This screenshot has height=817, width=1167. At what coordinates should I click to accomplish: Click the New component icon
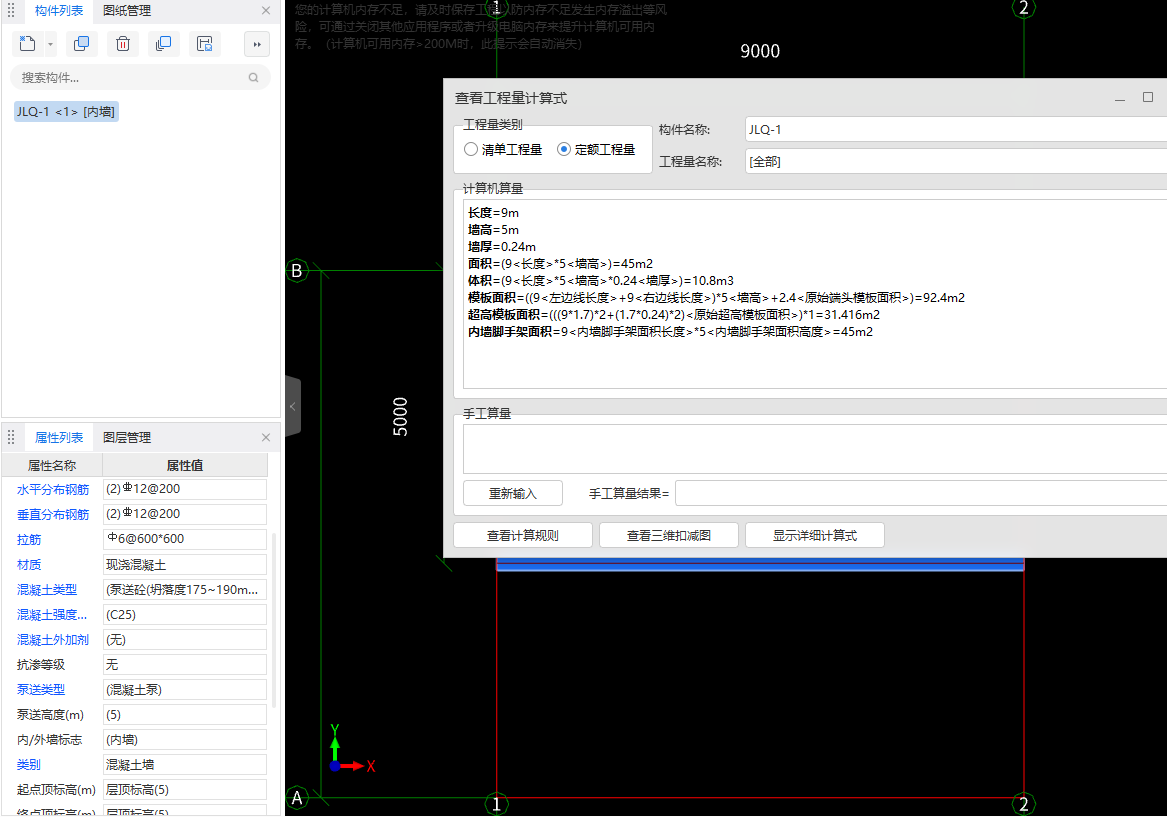(28, 44)
